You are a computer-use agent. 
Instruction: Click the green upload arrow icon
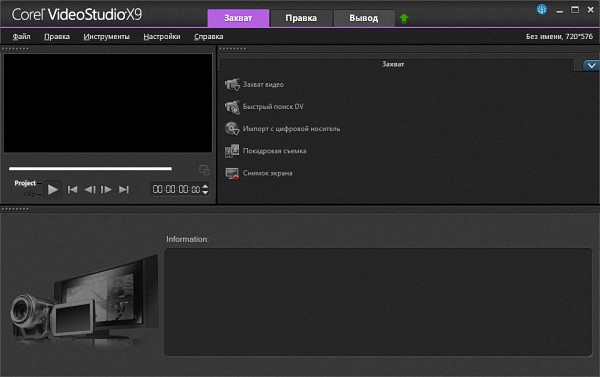(x=404, y=18)
